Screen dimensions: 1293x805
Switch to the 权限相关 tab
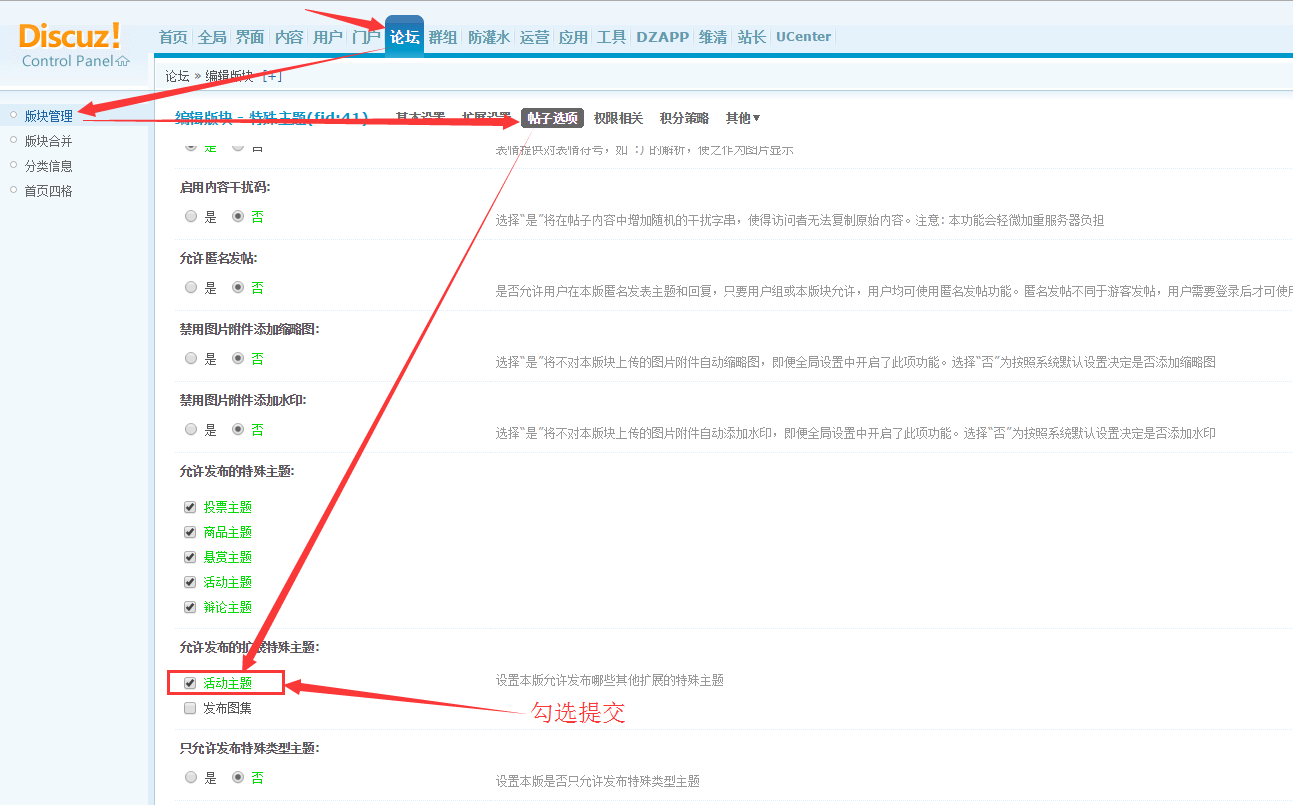618,118
